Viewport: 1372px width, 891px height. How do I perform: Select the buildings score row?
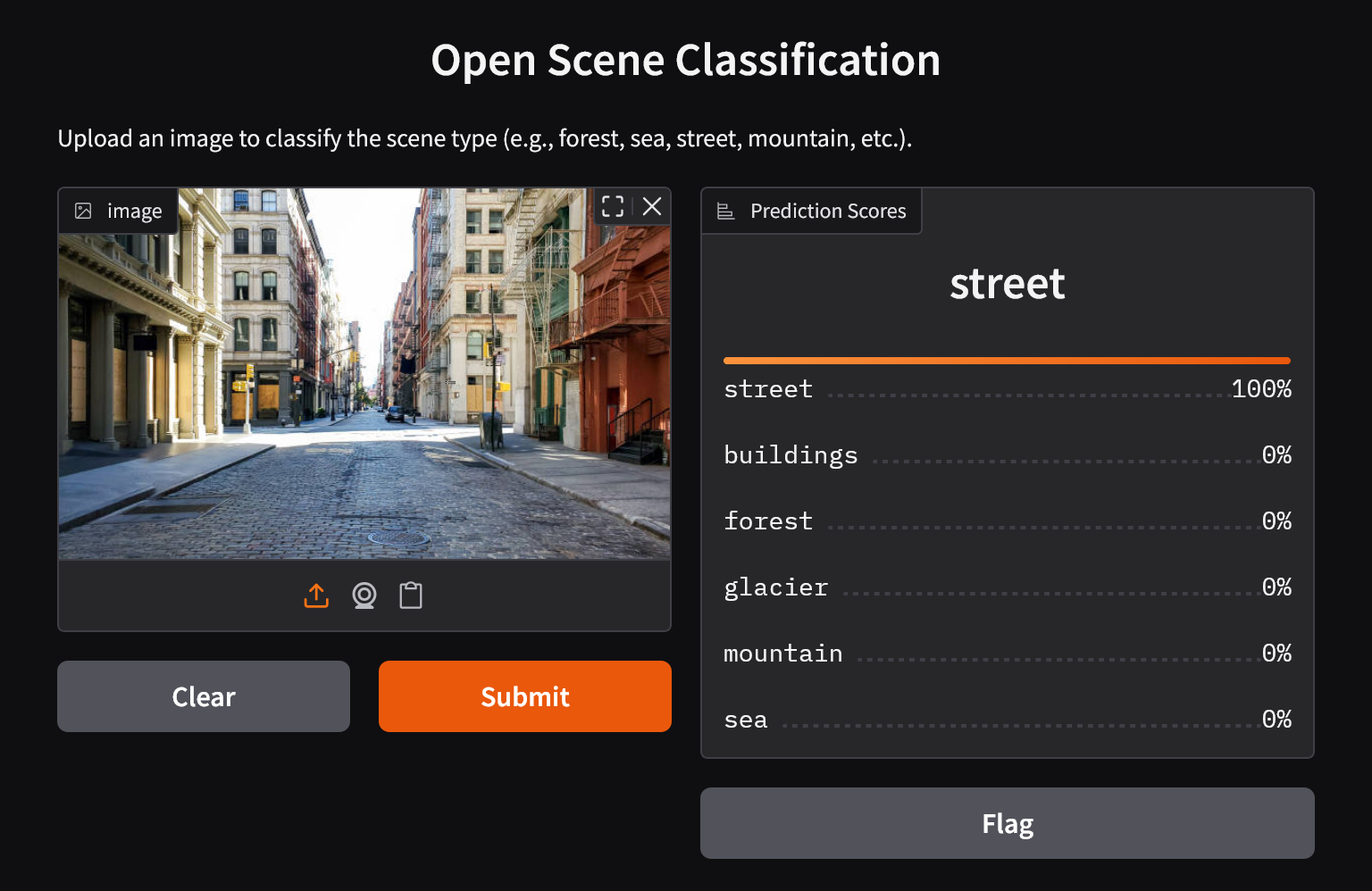click(1007, 455)
